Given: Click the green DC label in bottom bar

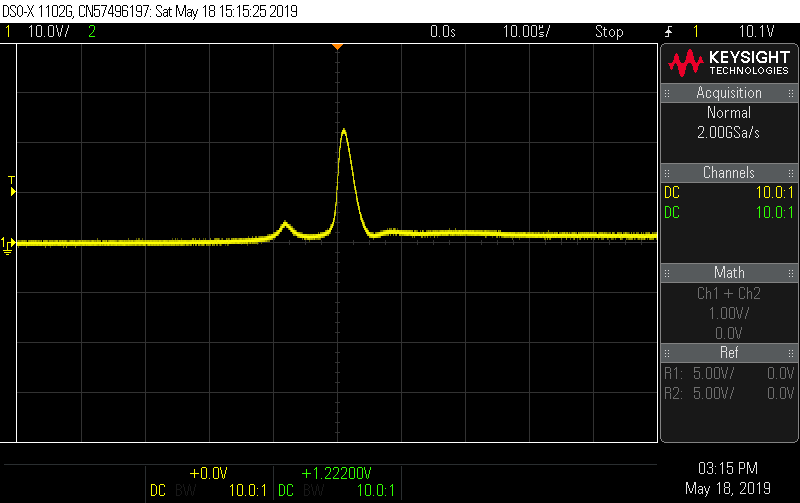Looking at the screenshot, I should tap(286, 491).
